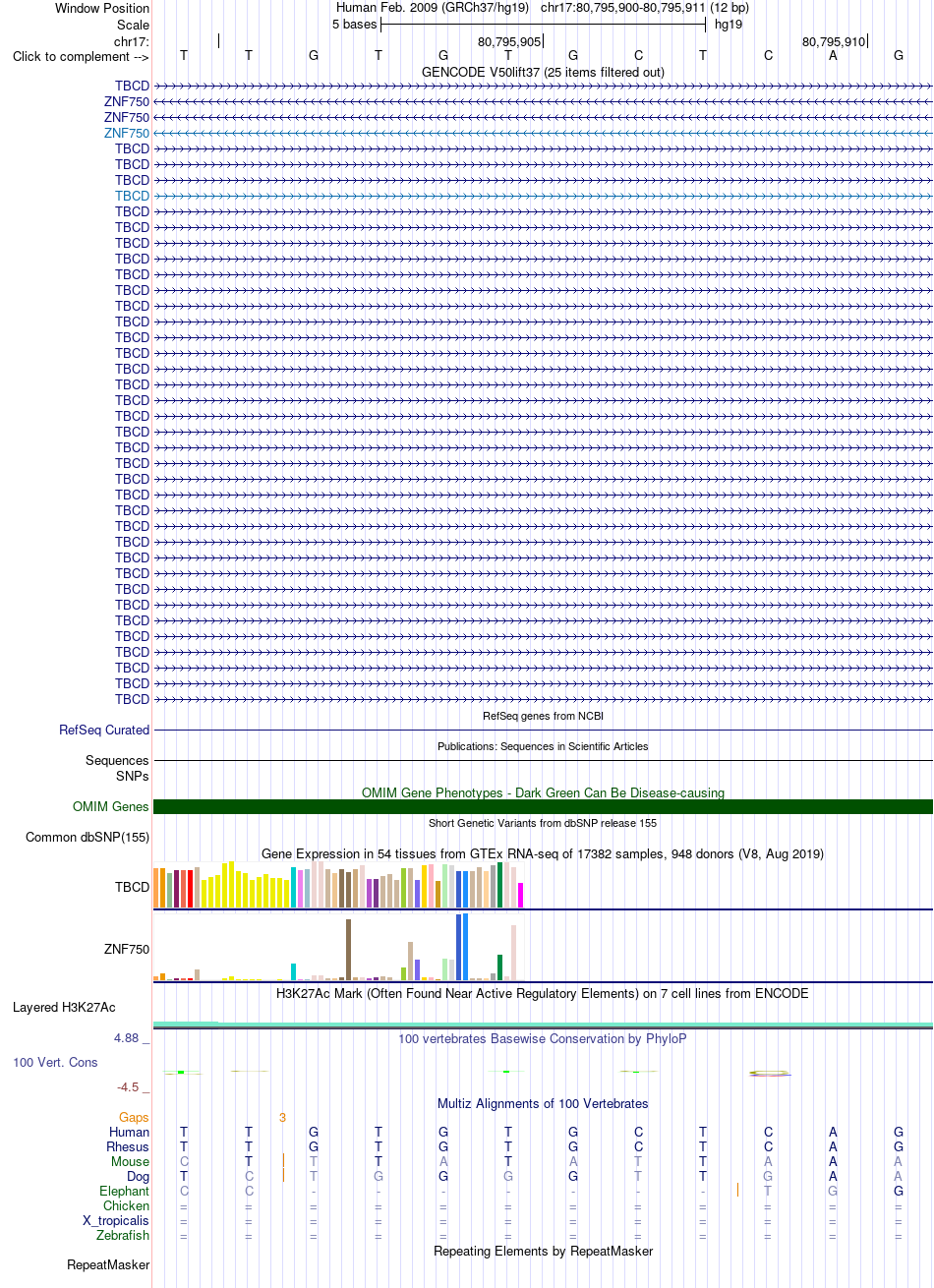This screenshot has height=1288, width=934.
Task: Select the Zebrafish alignment row label
Action: [x=123, y=1236]
